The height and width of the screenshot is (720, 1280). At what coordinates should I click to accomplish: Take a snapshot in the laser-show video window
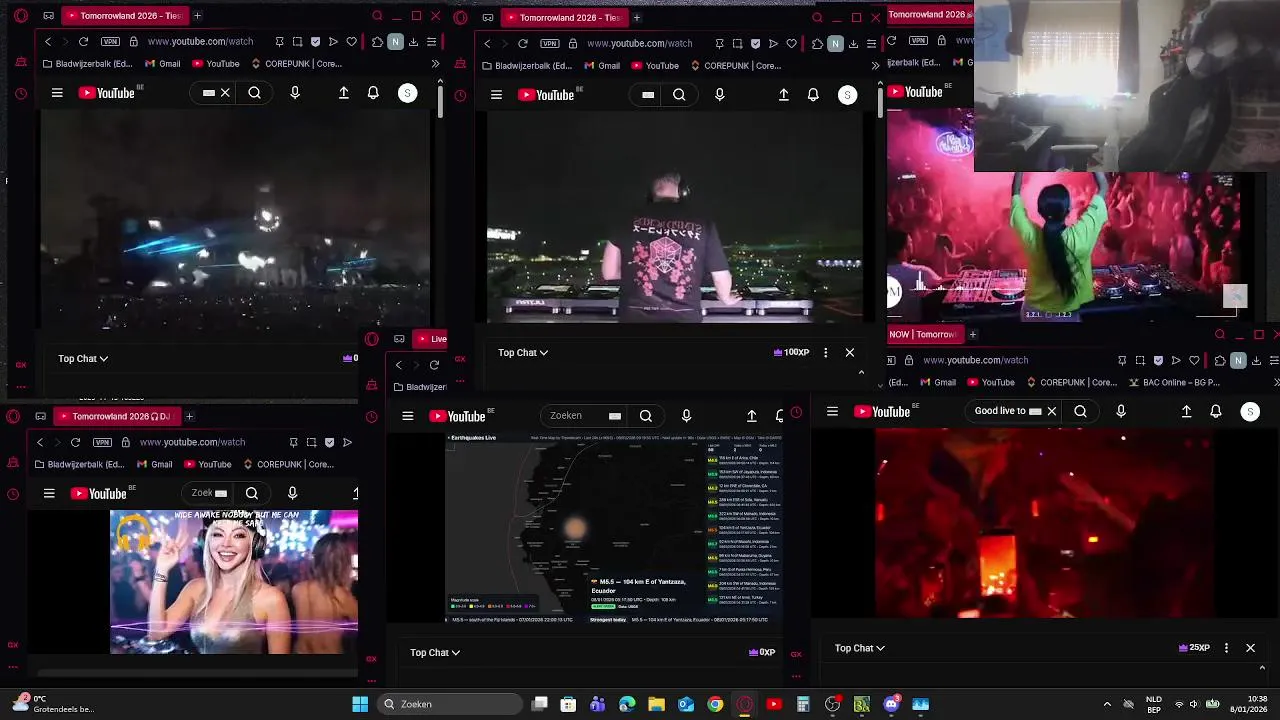click(x=298, y=42)
